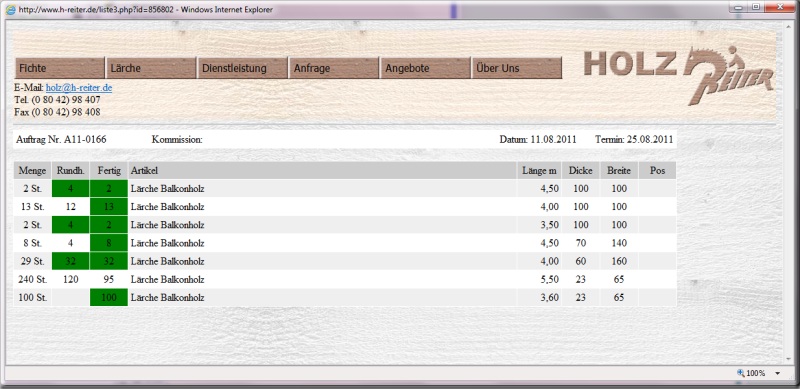Minimize the Internet Explorer window
The height and width of the screenshot is (389, 800).
[739, 7]
